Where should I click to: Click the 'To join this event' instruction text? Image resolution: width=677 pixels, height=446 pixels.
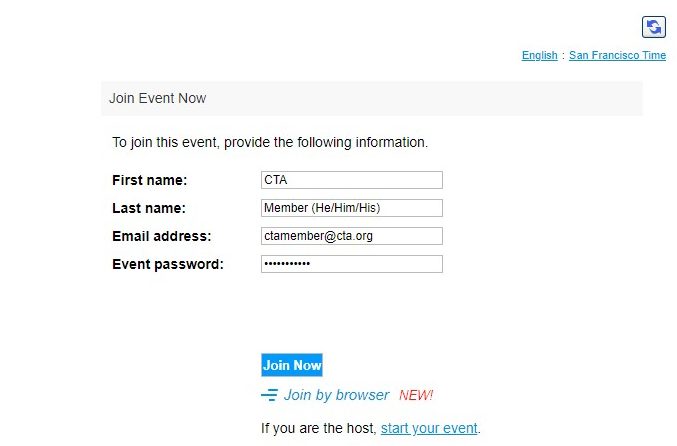(269, 142)
